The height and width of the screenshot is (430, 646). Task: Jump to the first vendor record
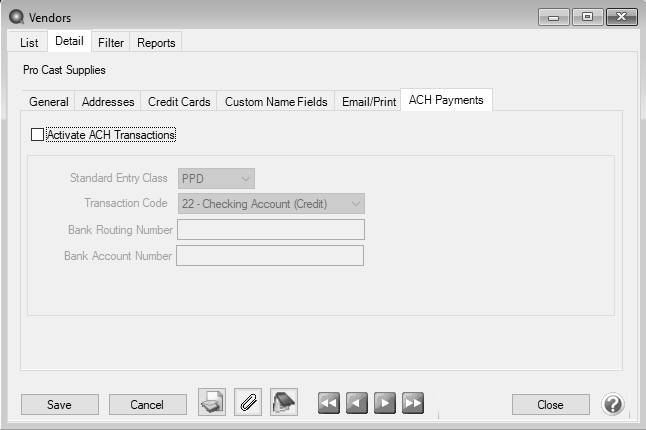click(329, 404)
